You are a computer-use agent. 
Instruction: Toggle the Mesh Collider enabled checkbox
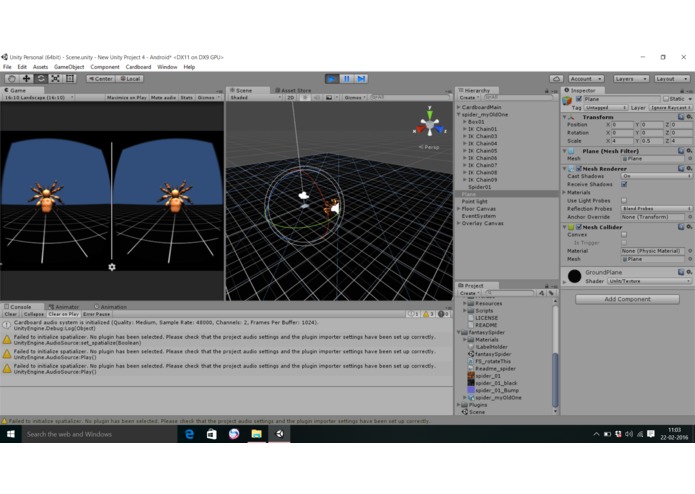578,227
